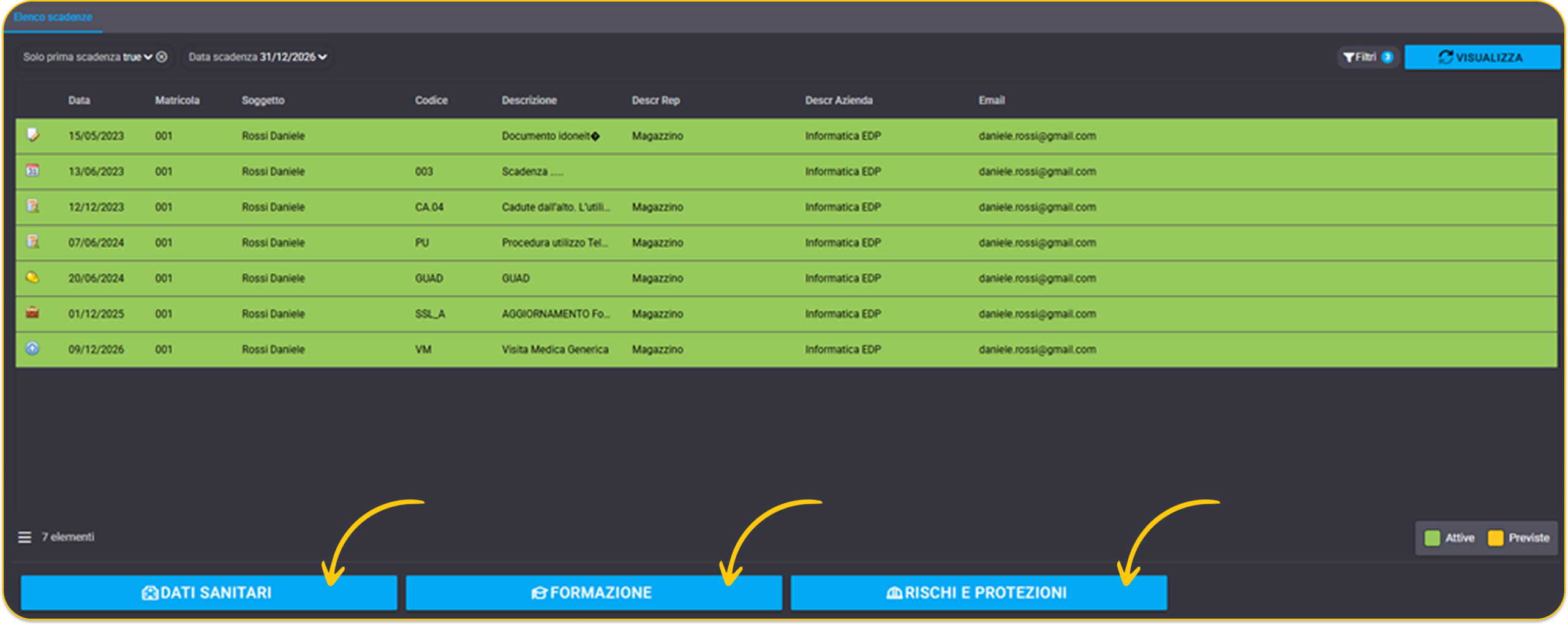Open the FORMAZIONE section
The width and height of the screenshot is (1568, 625).
tap(594, 593)
